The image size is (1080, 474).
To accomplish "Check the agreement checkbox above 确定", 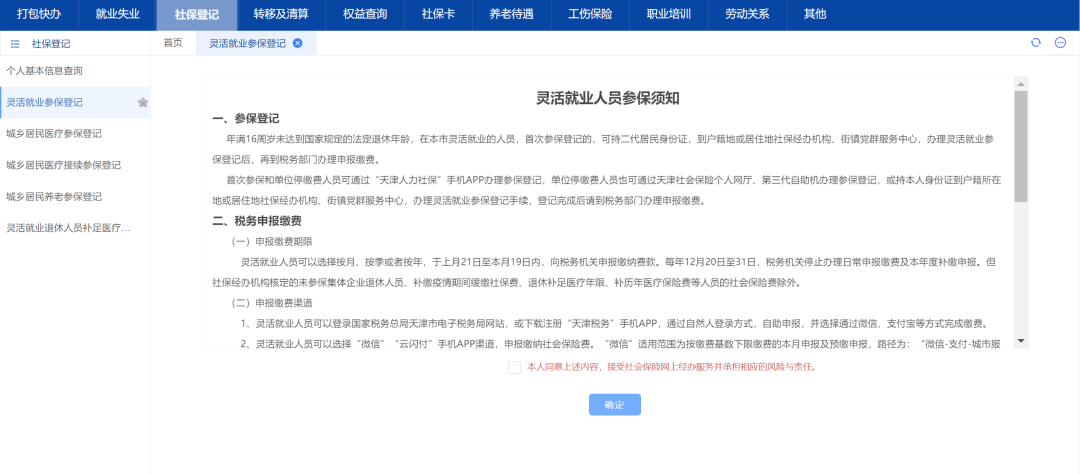I will [x=514, y=367].
